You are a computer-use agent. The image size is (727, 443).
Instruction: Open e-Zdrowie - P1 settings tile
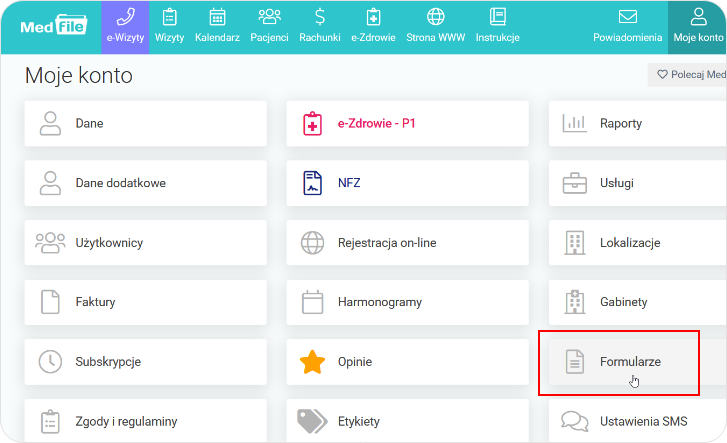(407, 124)
